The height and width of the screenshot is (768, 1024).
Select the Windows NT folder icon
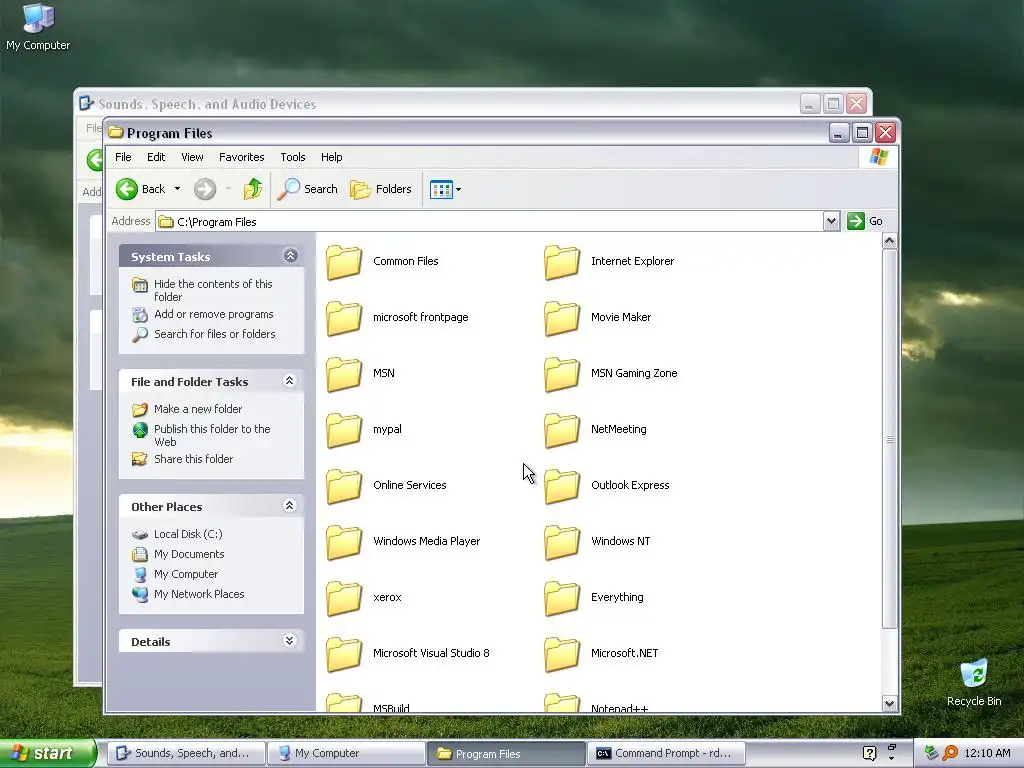562,542
